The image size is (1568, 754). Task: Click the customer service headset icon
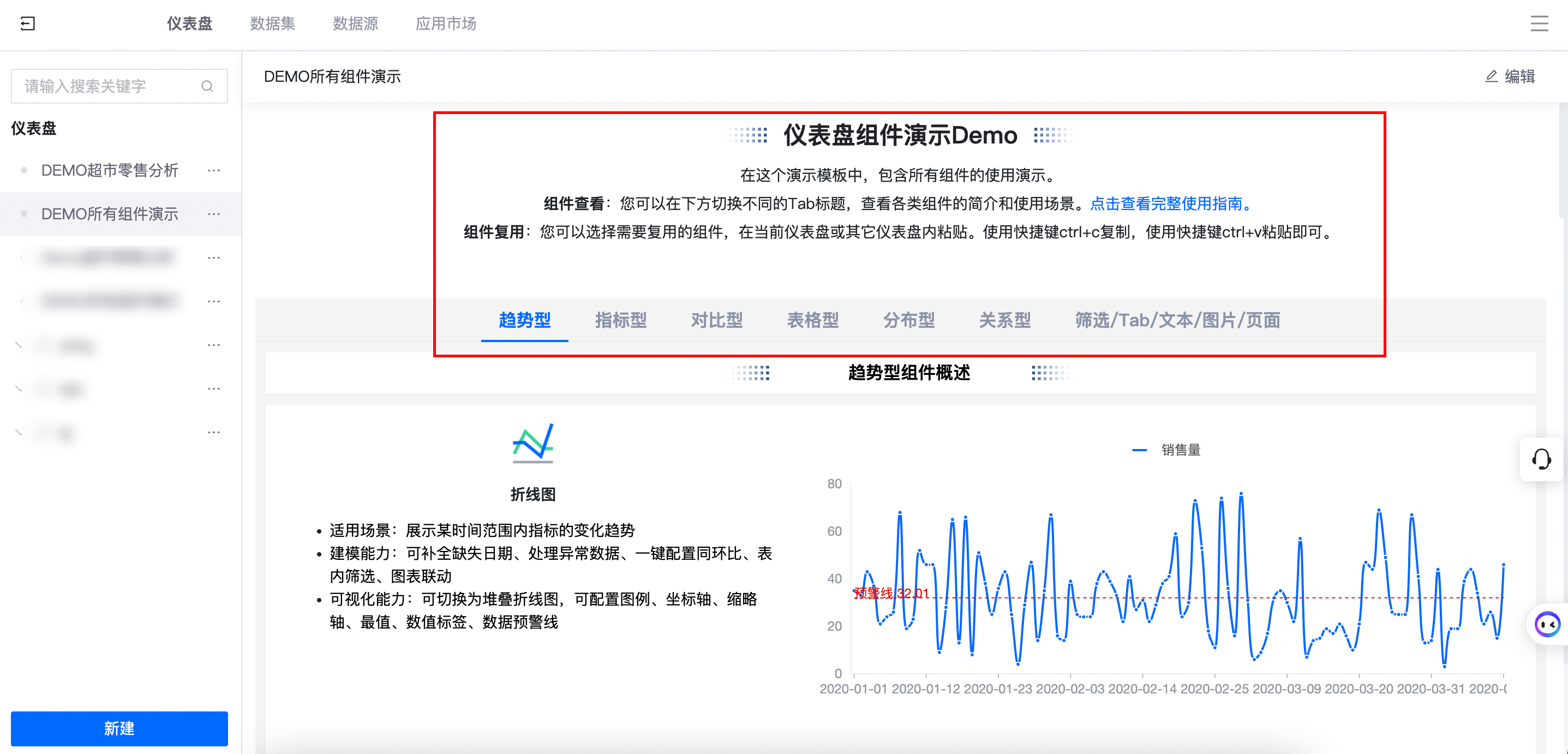tap(1541, 459)
